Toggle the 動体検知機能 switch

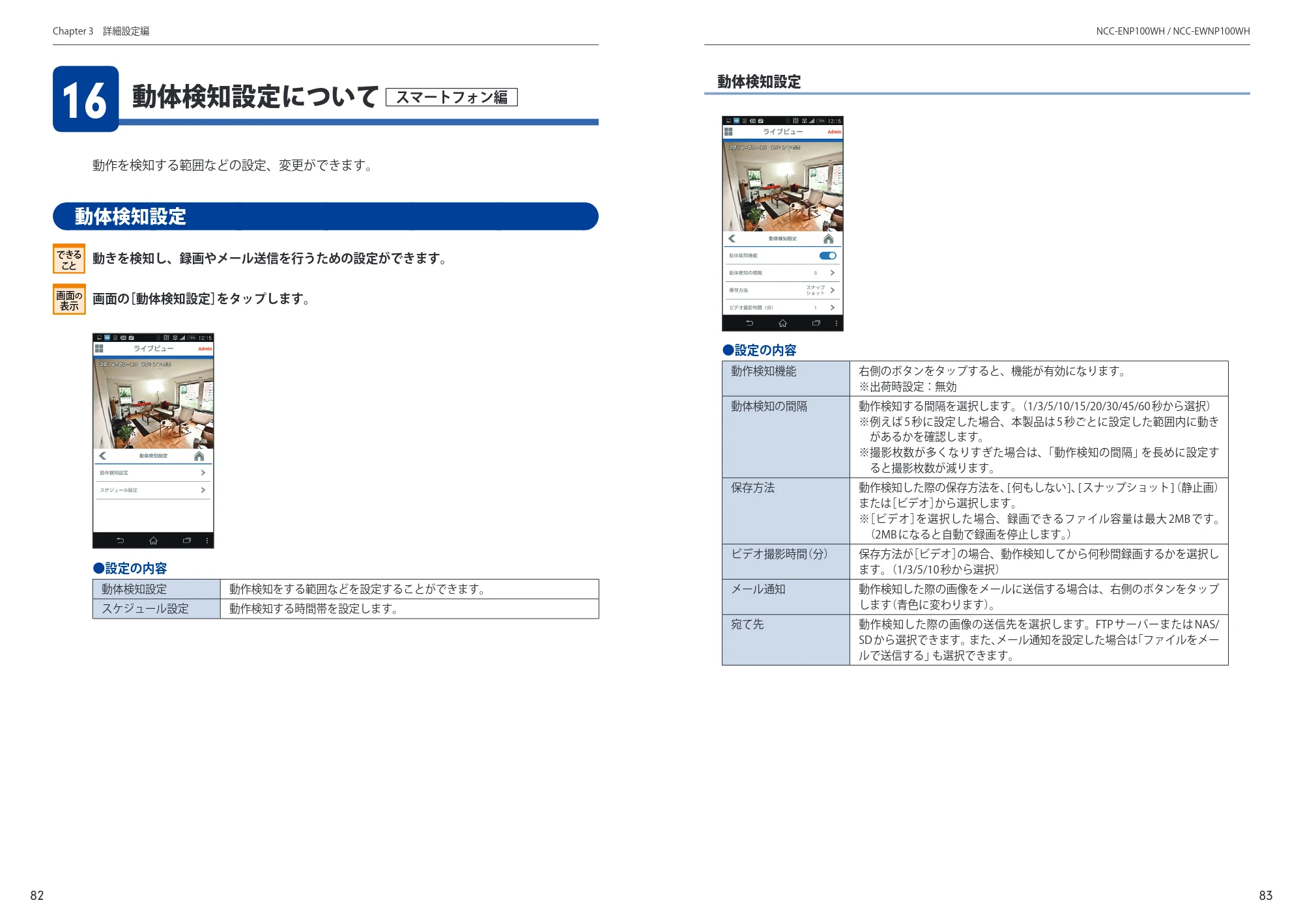tap(827, 256)
